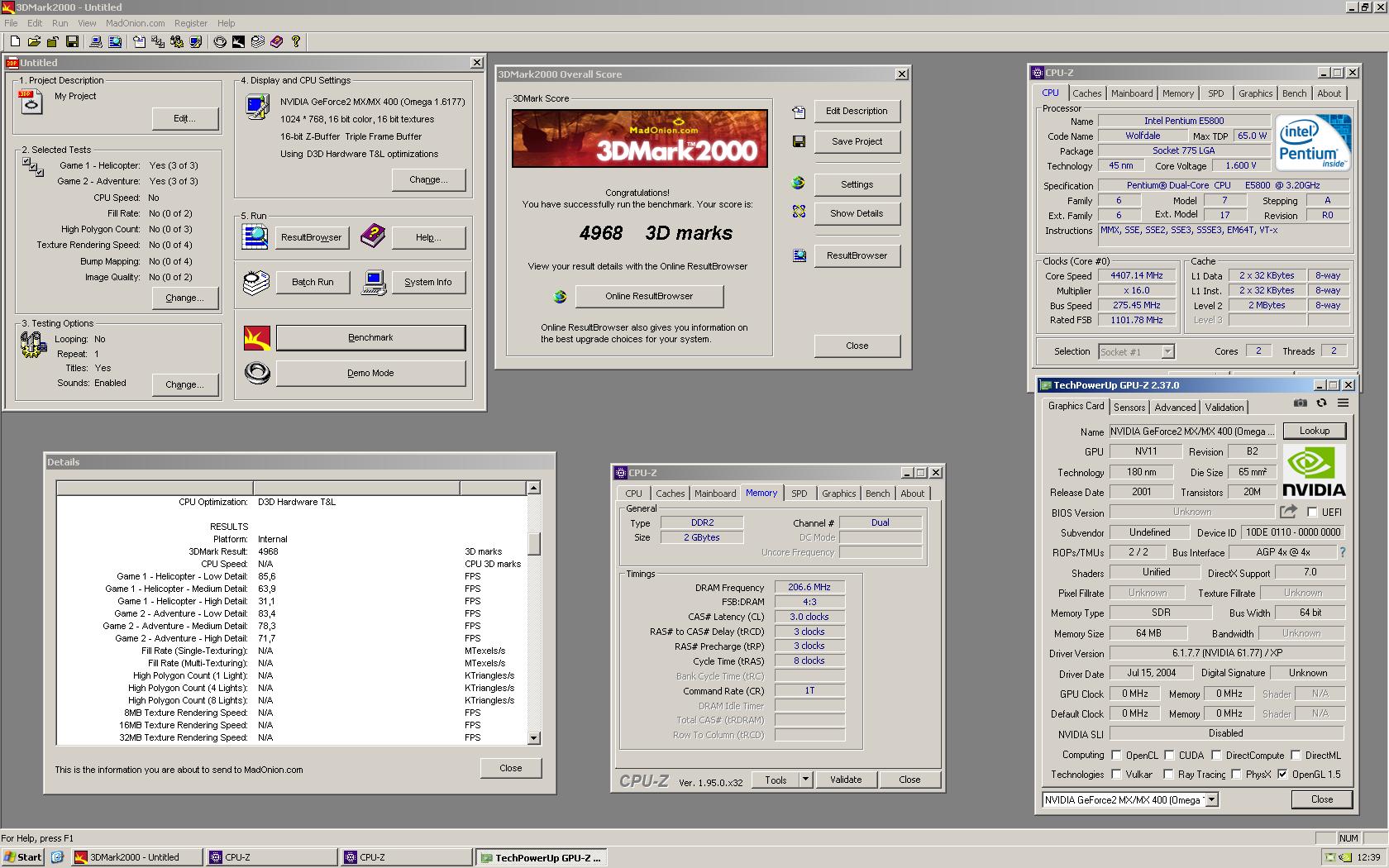Screen dimensions: 1389x868
Task: Toggle the Vulkan checkbox
Action: [1116, 775]
